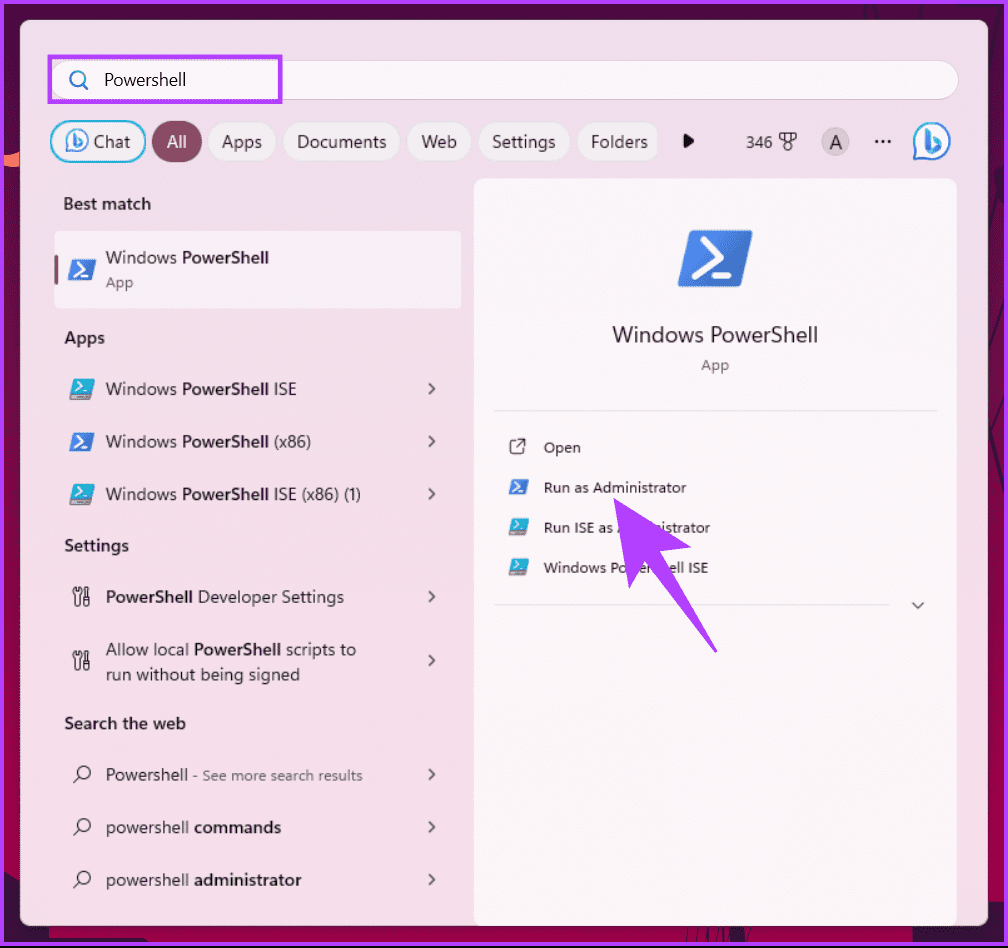The width and height of the screenshot is (1008, 948).
Task: Open the three-dot more options menu
Action: (x=883, y=141)
